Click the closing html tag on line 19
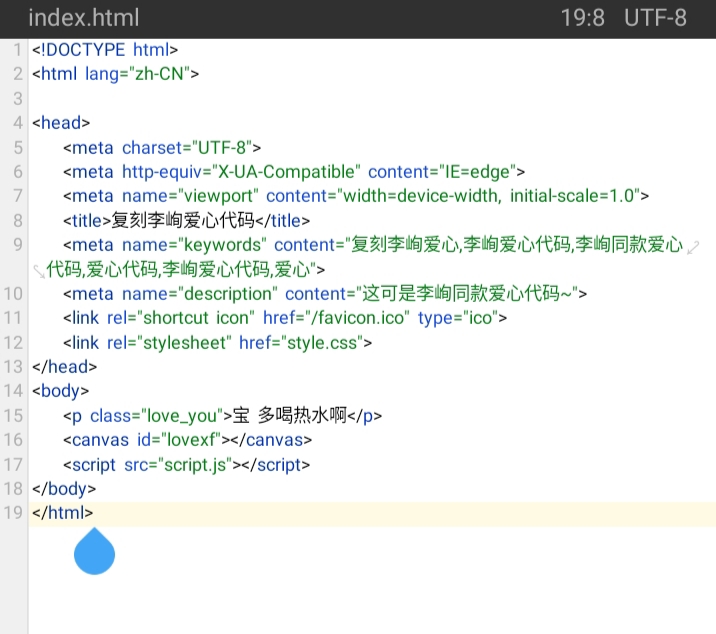Viewport: 716px width, 634px height. tap(63, 513)
